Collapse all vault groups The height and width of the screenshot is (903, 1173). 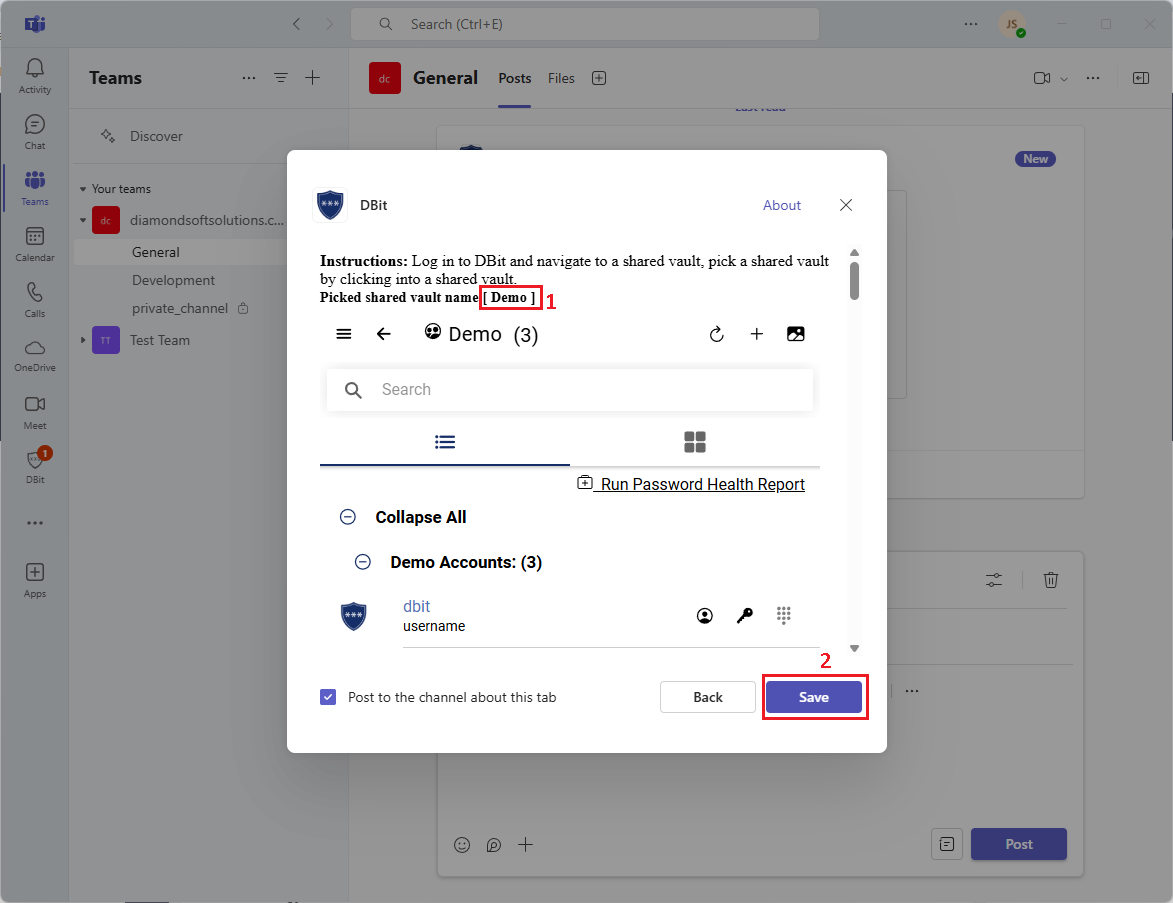348,517
